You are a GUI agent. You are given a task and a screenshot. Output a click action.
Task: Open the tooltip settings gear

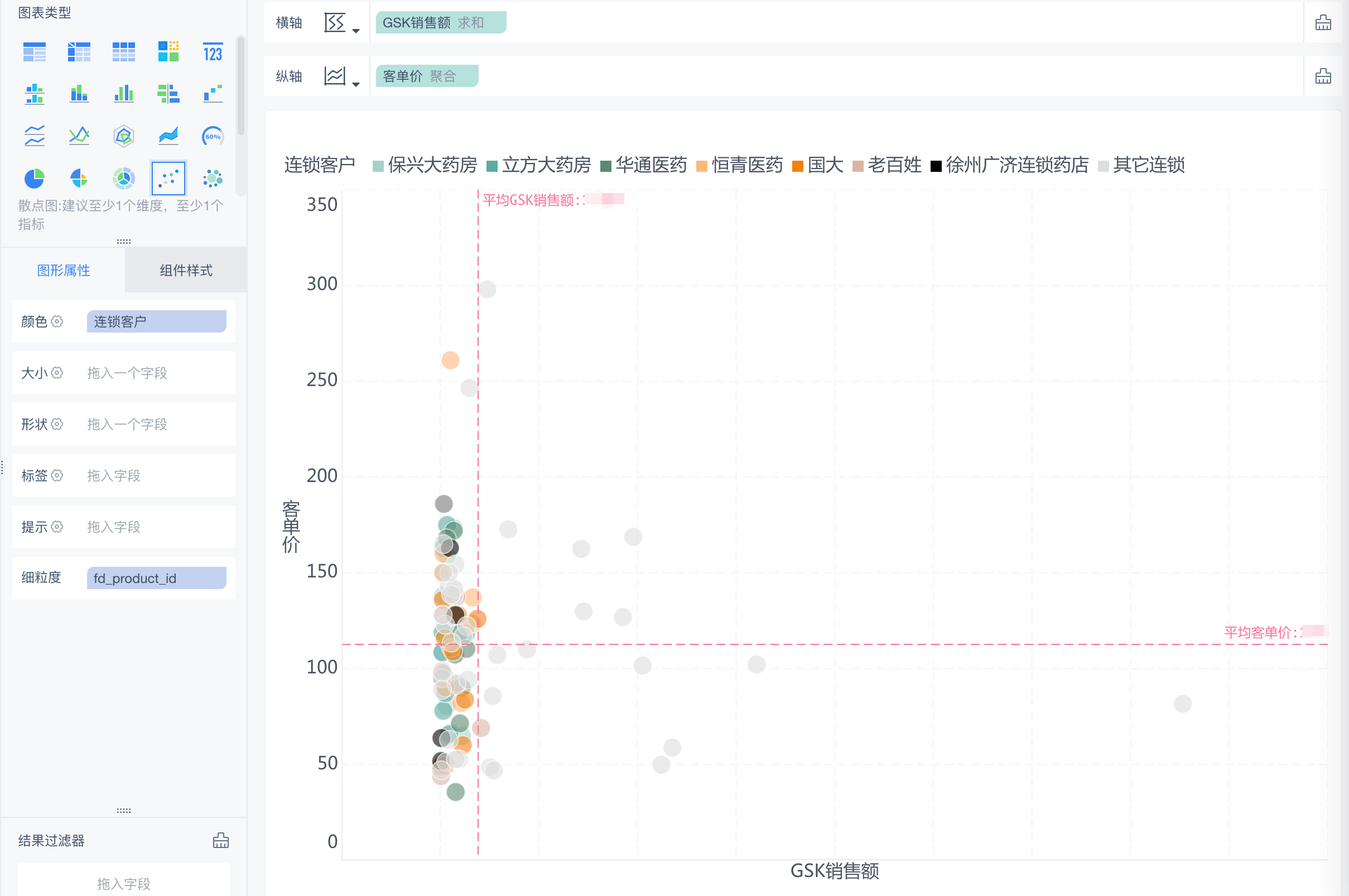[x=56, y=527]
